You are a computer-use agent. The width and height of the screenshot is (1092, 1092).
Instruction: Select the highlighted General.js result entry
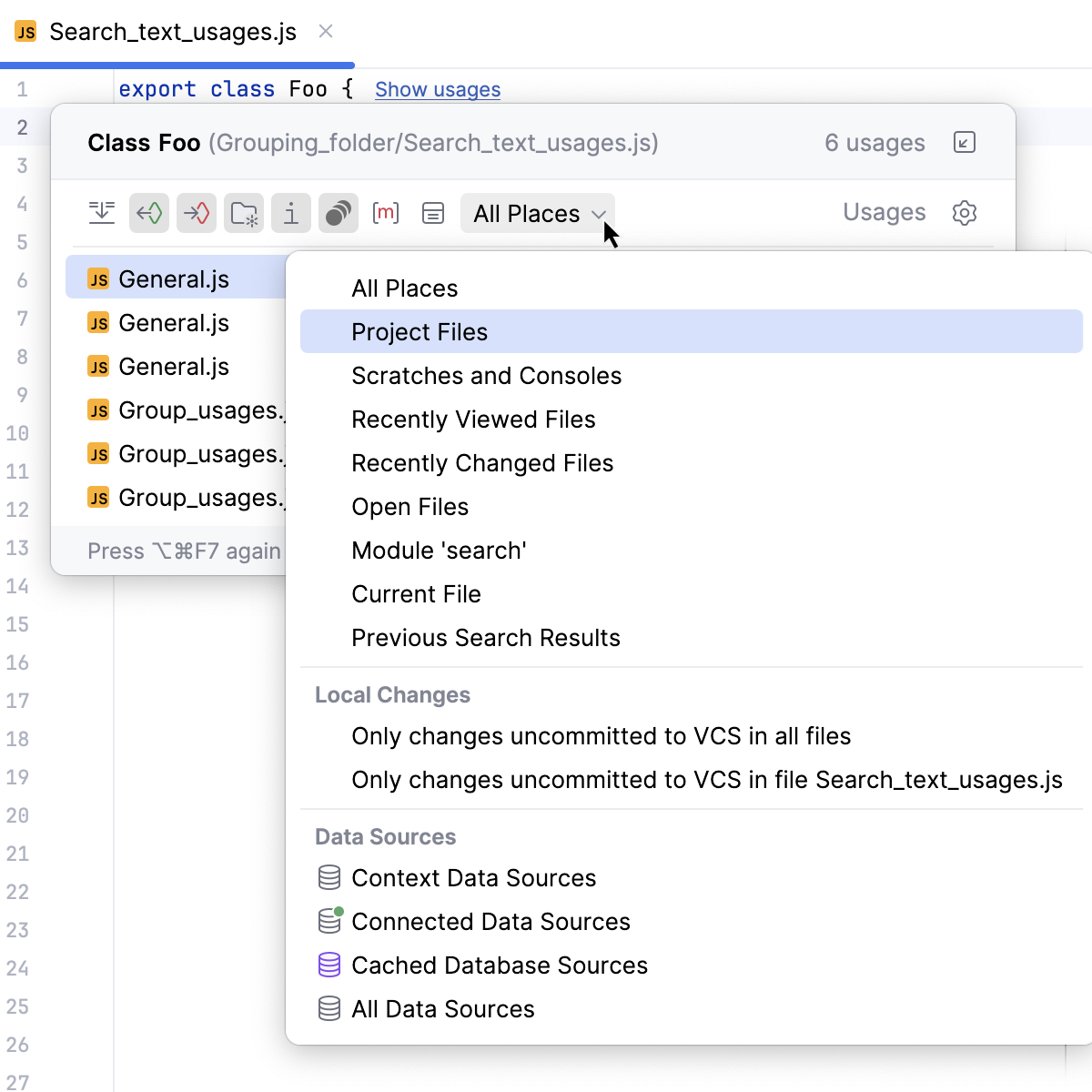point(174,278)
